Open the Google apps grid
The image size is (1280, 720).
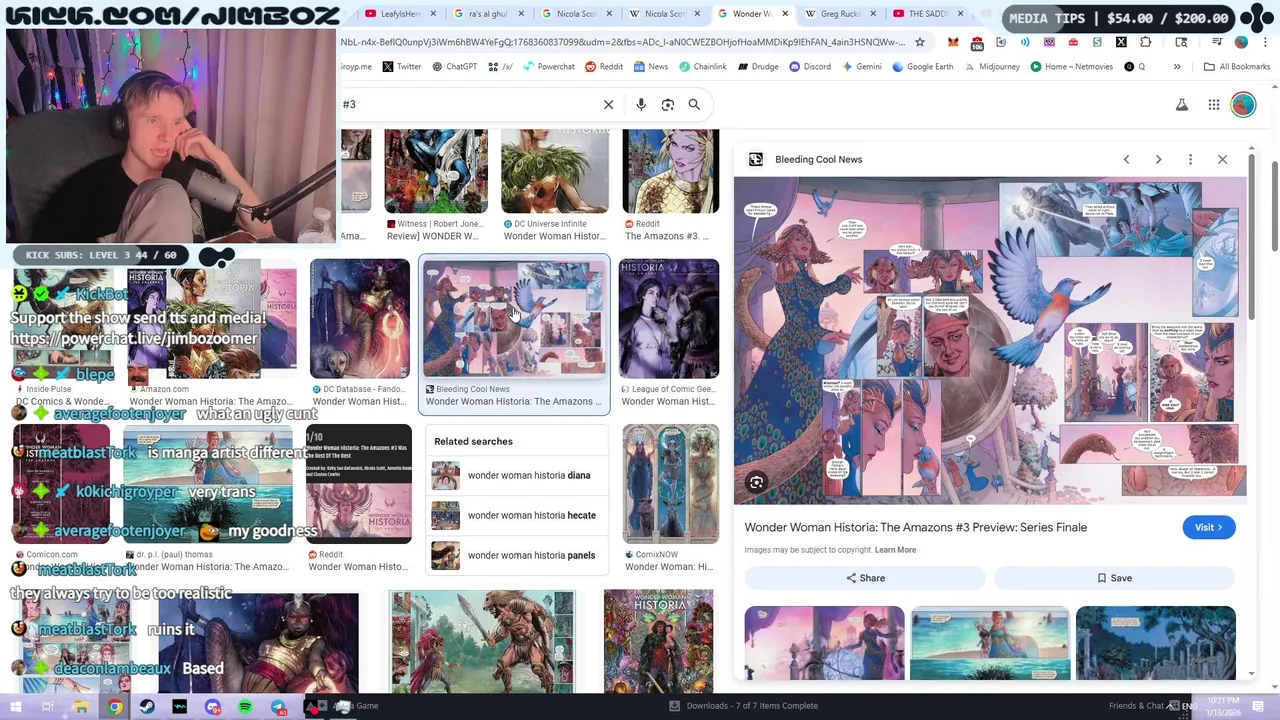pyautogui.click(x=1213, y=104)
